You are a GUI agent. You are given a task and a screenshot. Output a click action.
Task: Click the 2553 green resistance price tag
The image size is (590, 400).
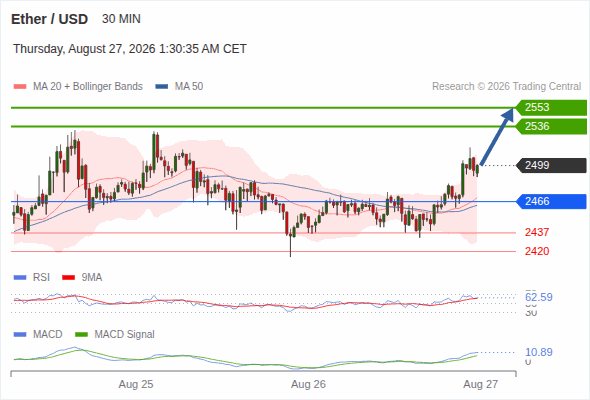551,108
